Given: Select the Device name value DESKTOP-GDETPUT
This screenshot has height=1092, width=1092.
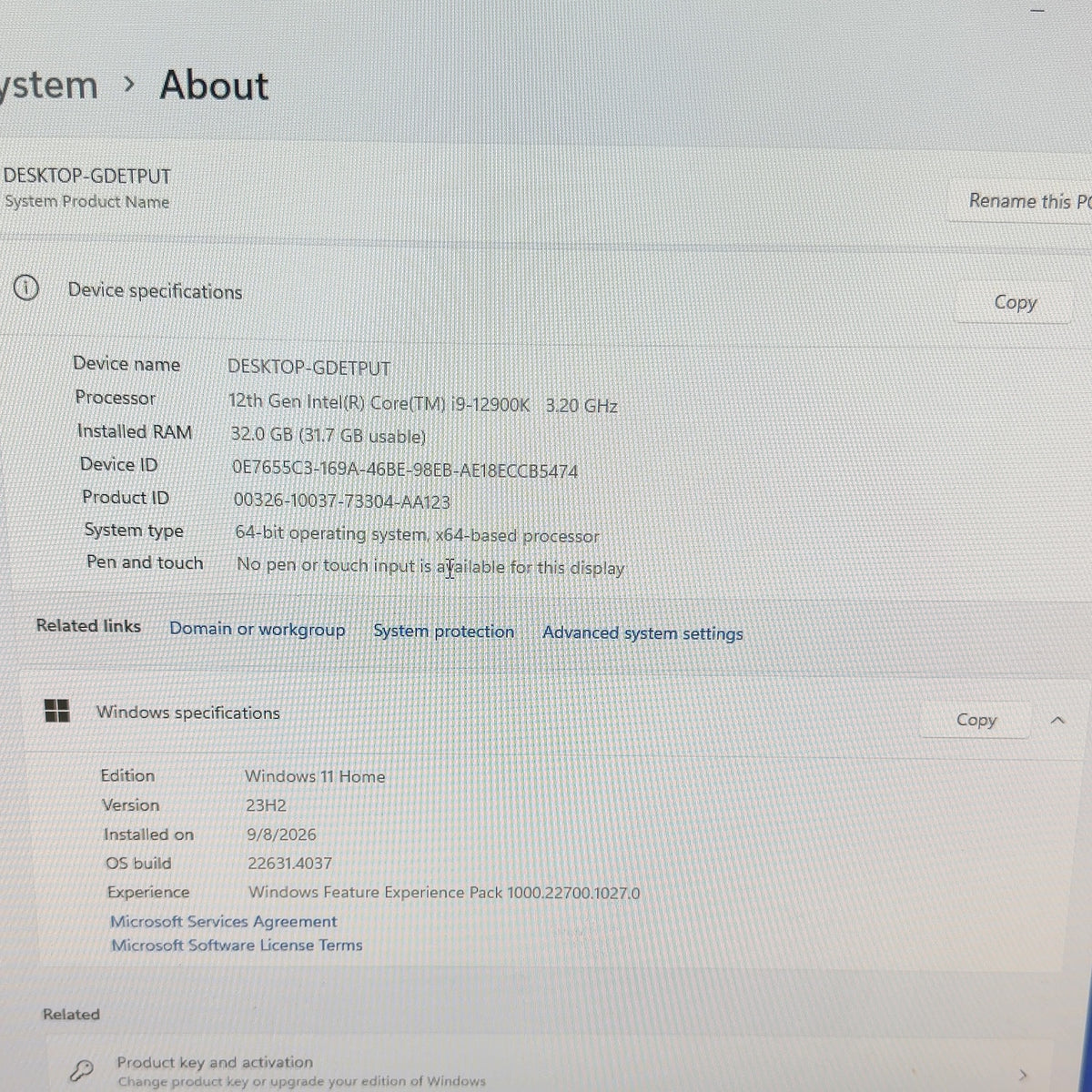Looking at the screenshot, I should click(x=309, y=368).
